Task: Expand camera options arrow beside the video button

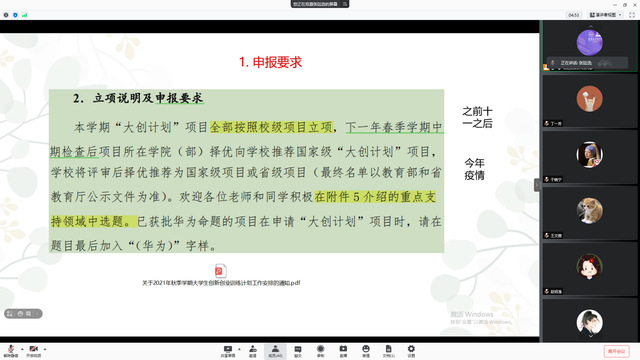Action: (x=45, y=349)
